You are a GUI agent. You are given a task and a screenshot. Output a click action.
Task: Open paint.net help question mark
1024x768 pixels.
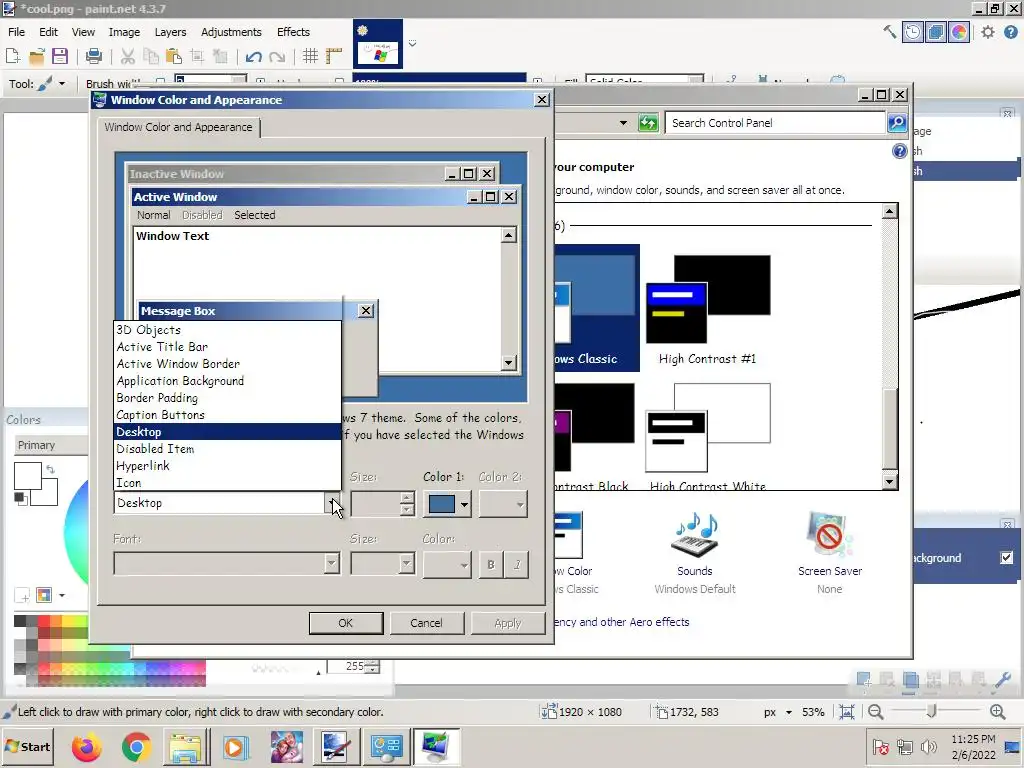[x=1010, y=32]
